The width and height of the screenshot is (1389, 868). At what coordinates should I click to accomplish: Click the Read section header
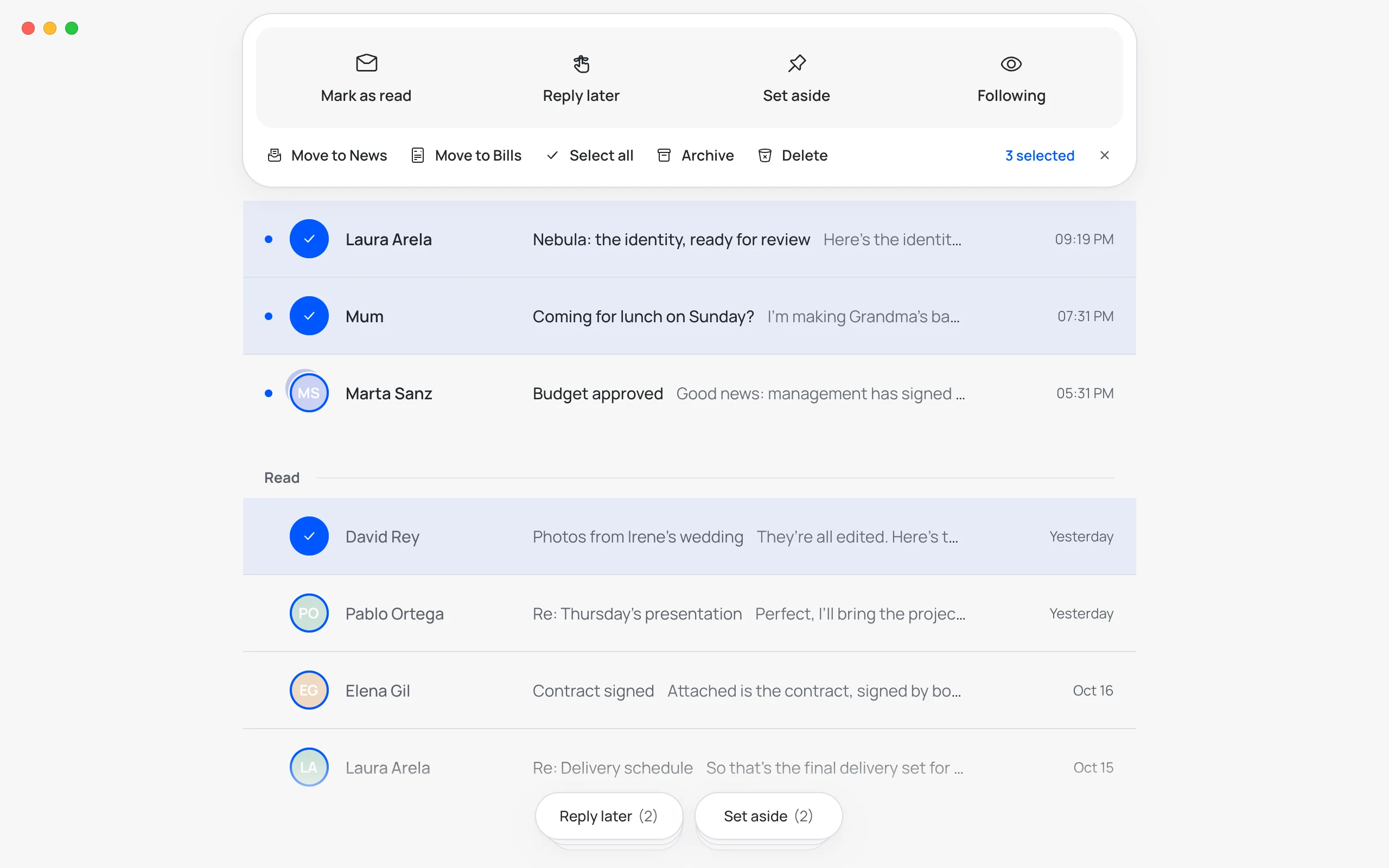pos(282,477)
